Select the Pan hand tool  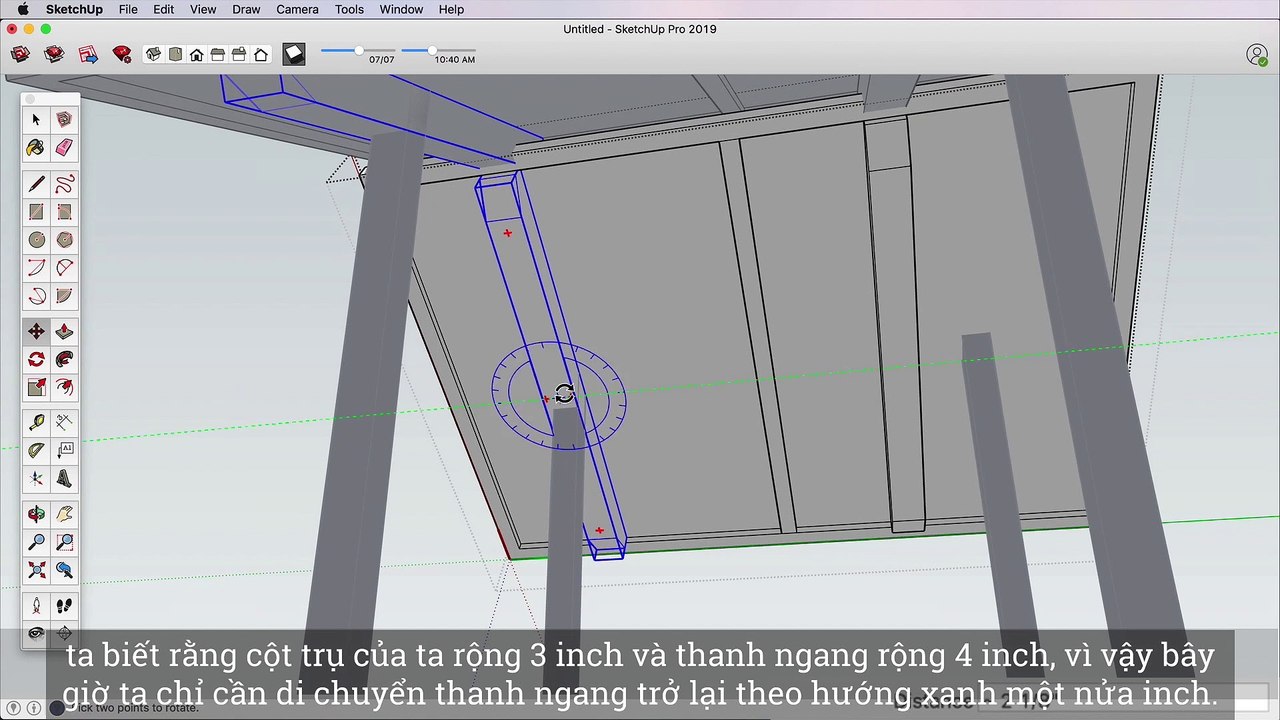pos(64,514)
